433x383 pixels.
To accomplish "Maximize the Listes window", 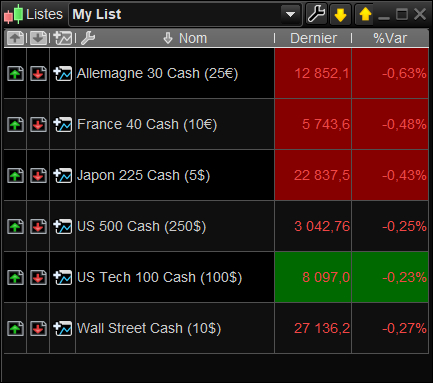I will coord(402,14).
